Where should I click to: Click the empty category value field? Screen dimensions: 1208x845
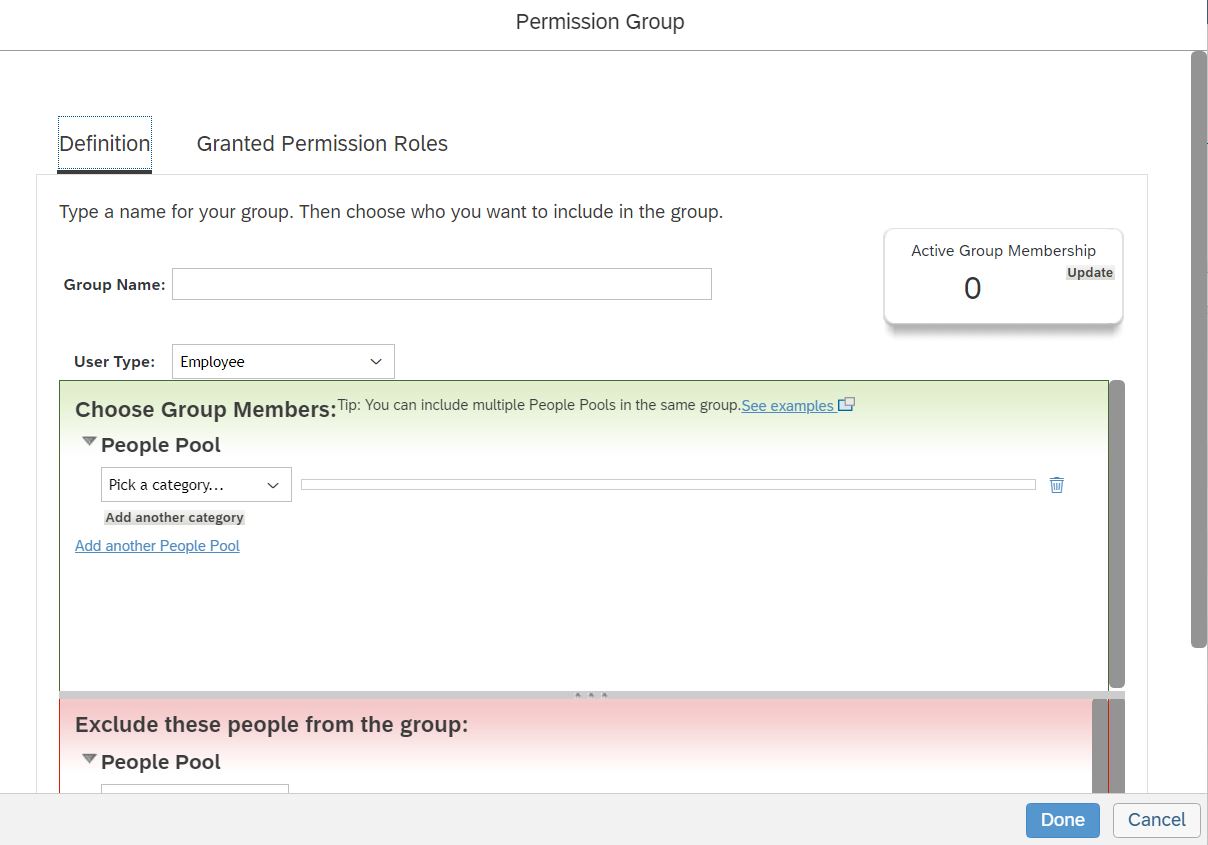(668, 484)
